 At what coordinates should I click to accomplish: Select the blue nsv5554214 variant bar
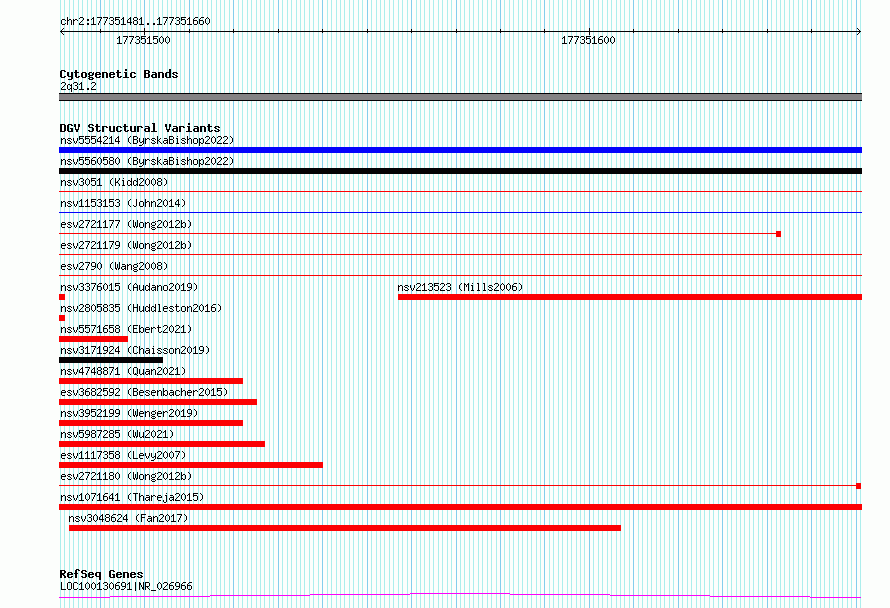click(460, 150)
